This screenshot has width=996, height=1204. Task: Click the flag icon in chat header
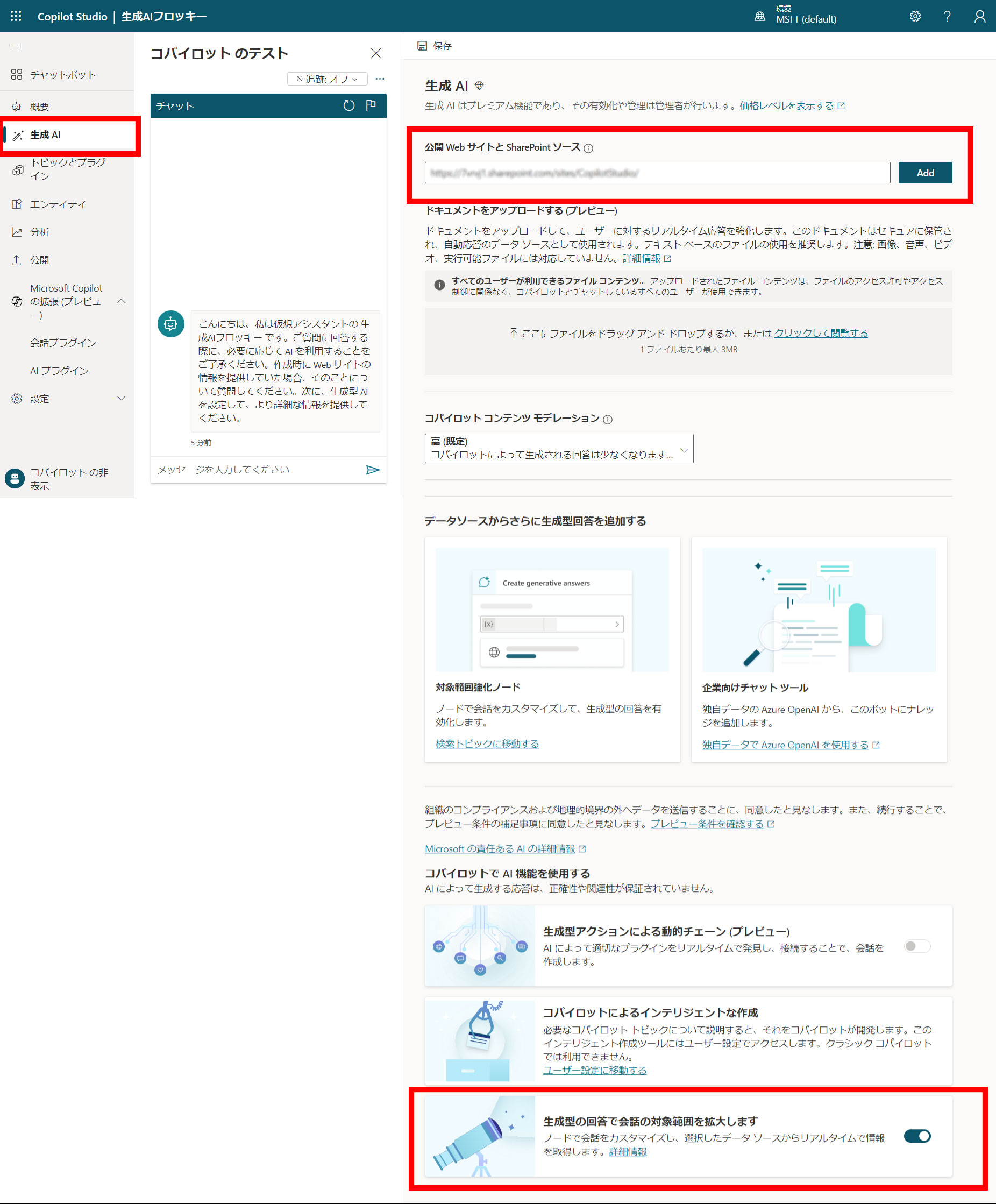[x=371, y=105]
